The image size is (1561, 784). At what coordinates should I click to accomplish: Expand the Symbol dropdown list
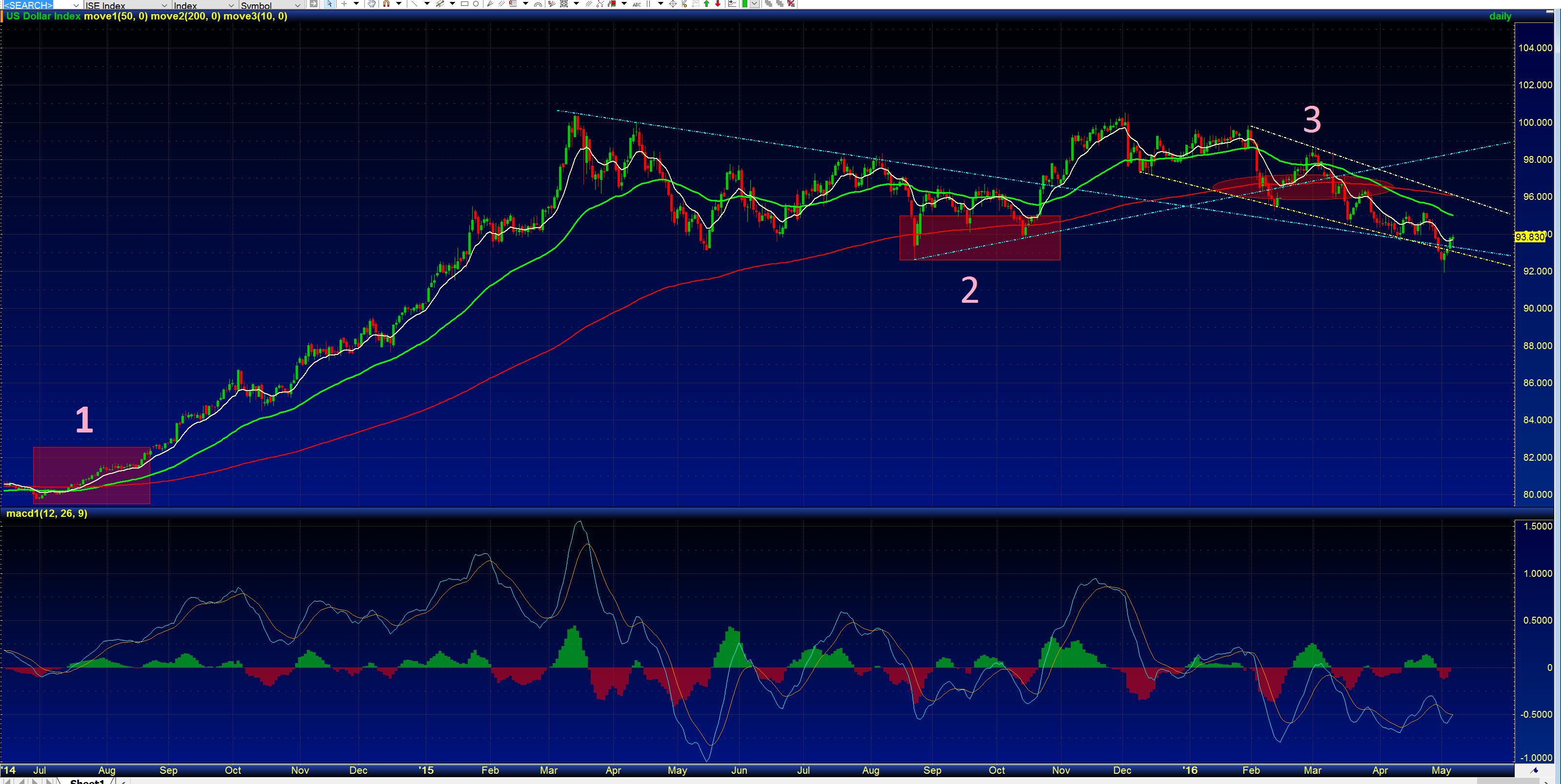click(298, 4)
